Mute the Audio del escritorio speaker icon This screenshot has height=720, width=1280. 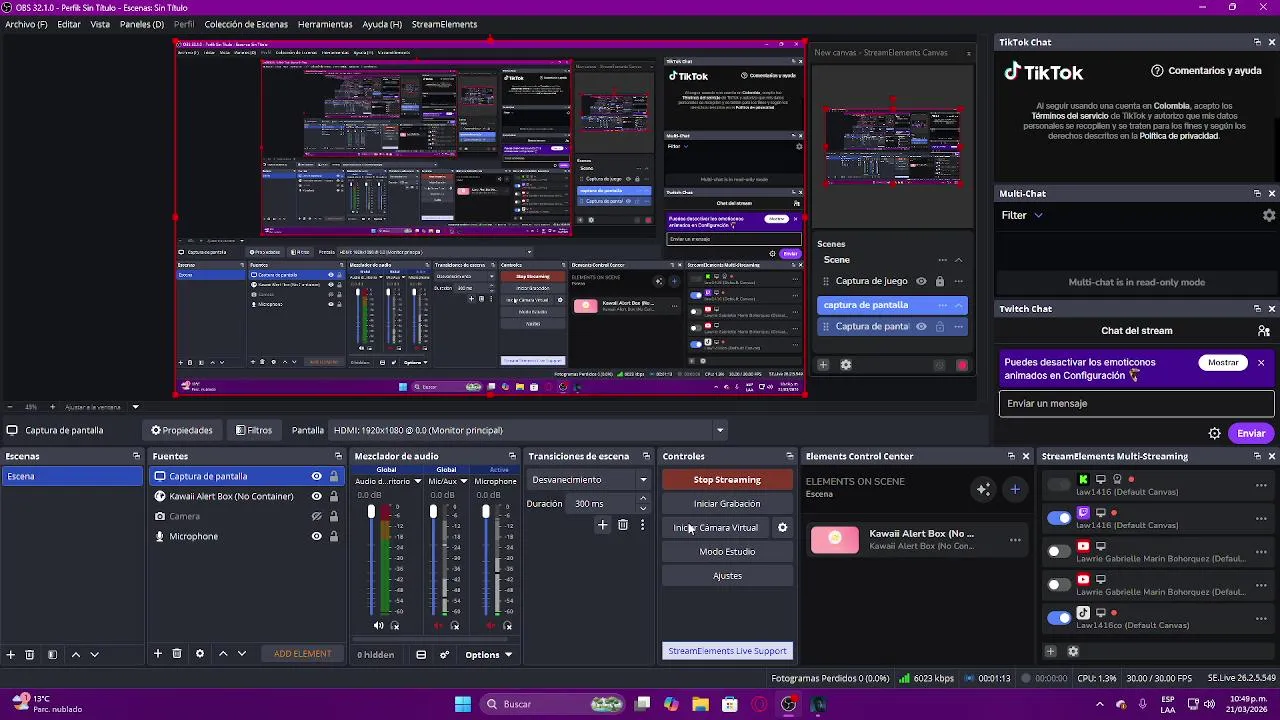click(378, 626)
